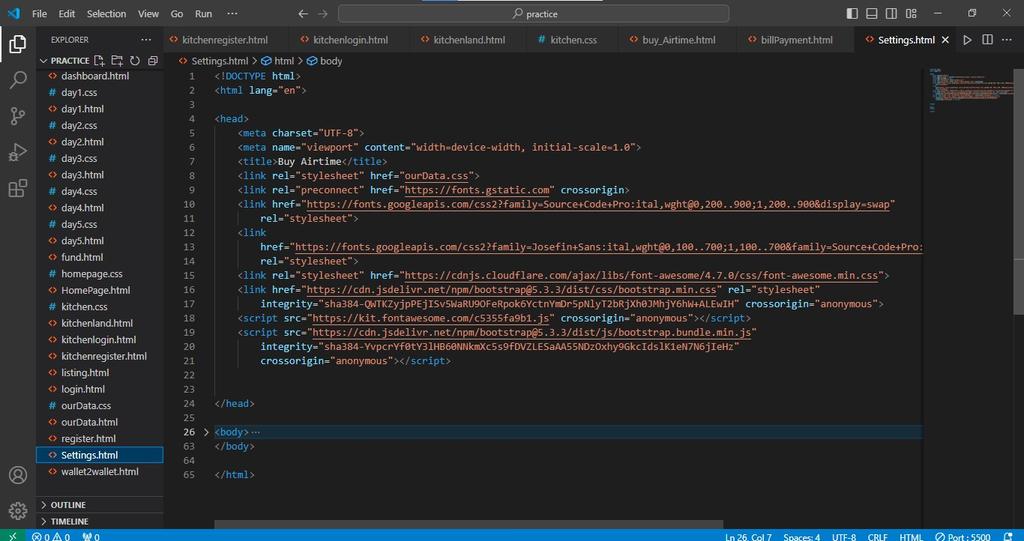Open the Search view in activity bar

18,80
